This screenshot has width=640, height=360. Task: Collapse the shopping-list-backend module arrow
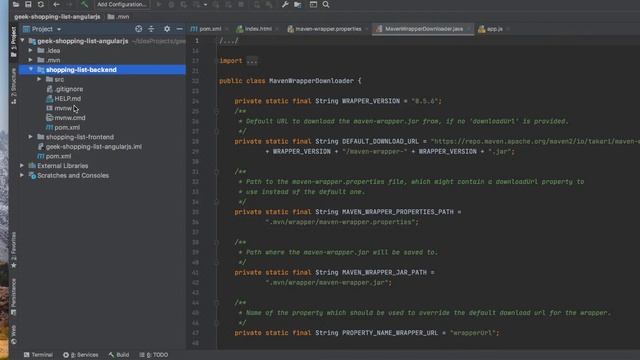(31, 69)
